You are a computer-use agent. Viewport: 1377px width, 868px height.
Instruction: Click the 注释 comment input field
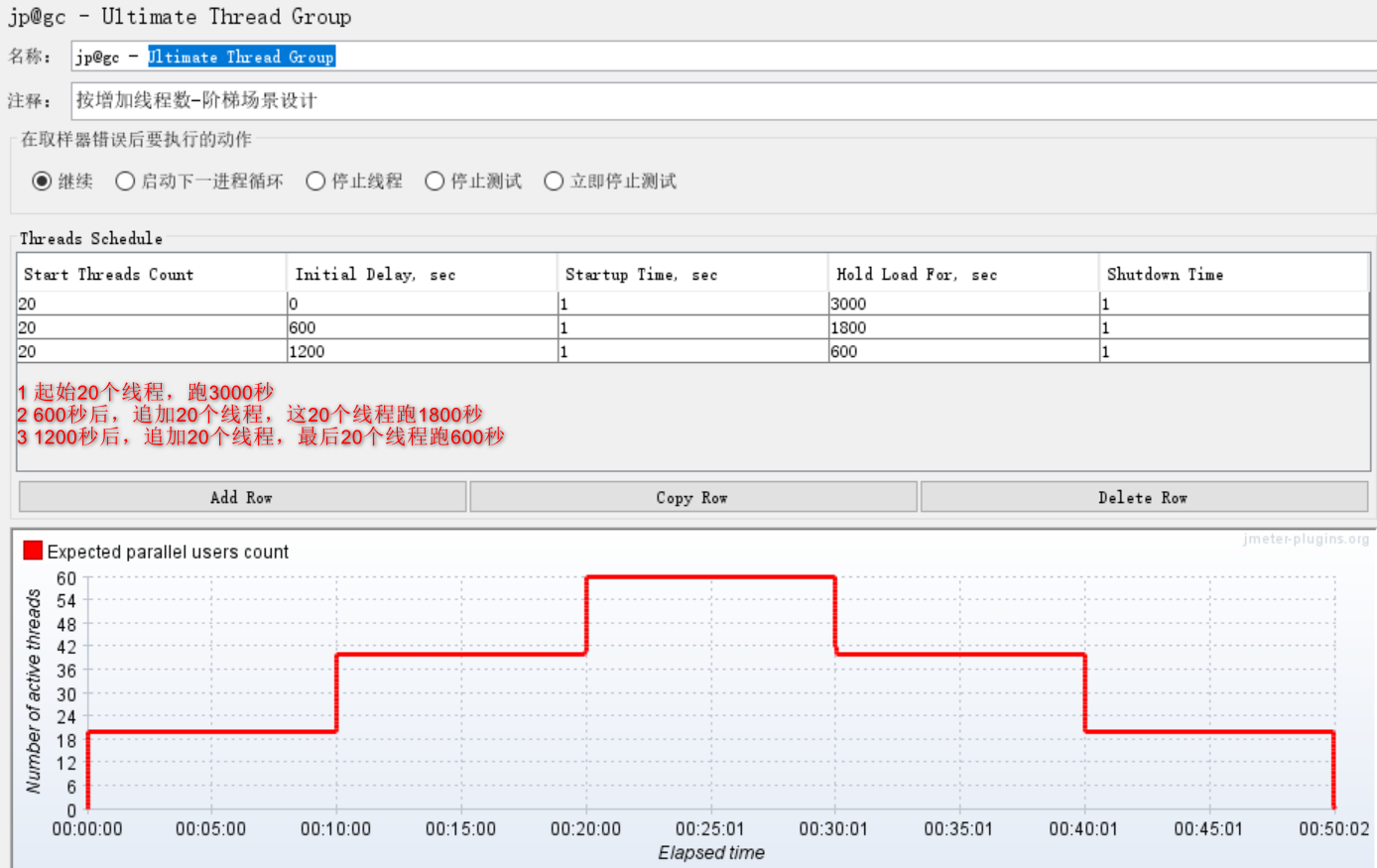[x=723, y=100]
